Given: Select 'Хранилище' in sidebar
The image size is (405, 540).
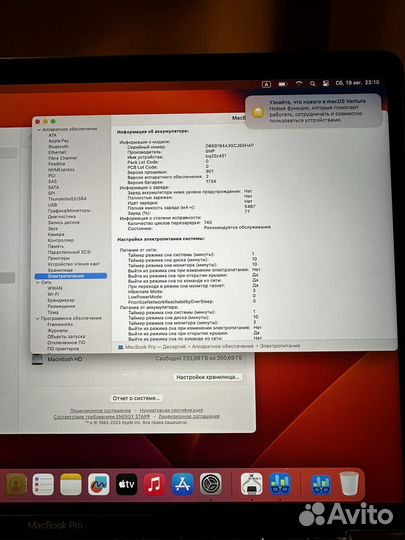Looking at the screenshot, I should click(x=60, y=270).
